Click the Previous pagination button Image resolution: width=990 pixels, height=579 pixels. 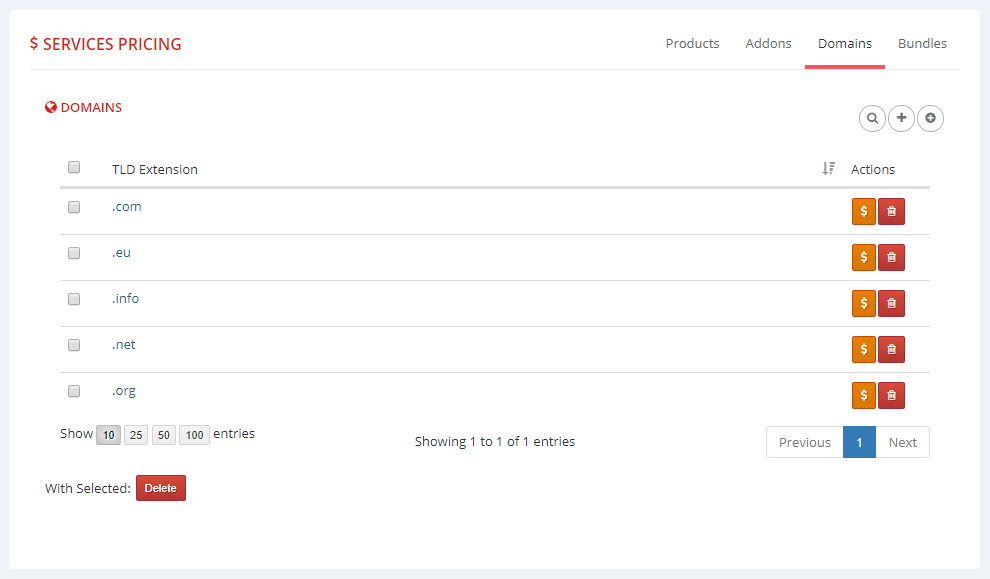click(804, 442)
